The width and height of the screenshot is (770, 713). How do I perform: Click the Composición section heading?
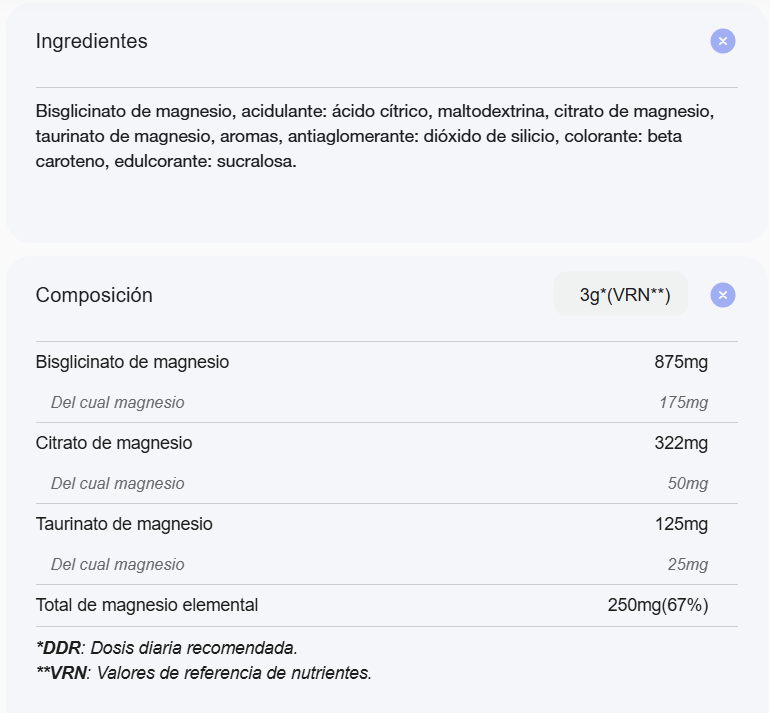[x=94, y=295]
